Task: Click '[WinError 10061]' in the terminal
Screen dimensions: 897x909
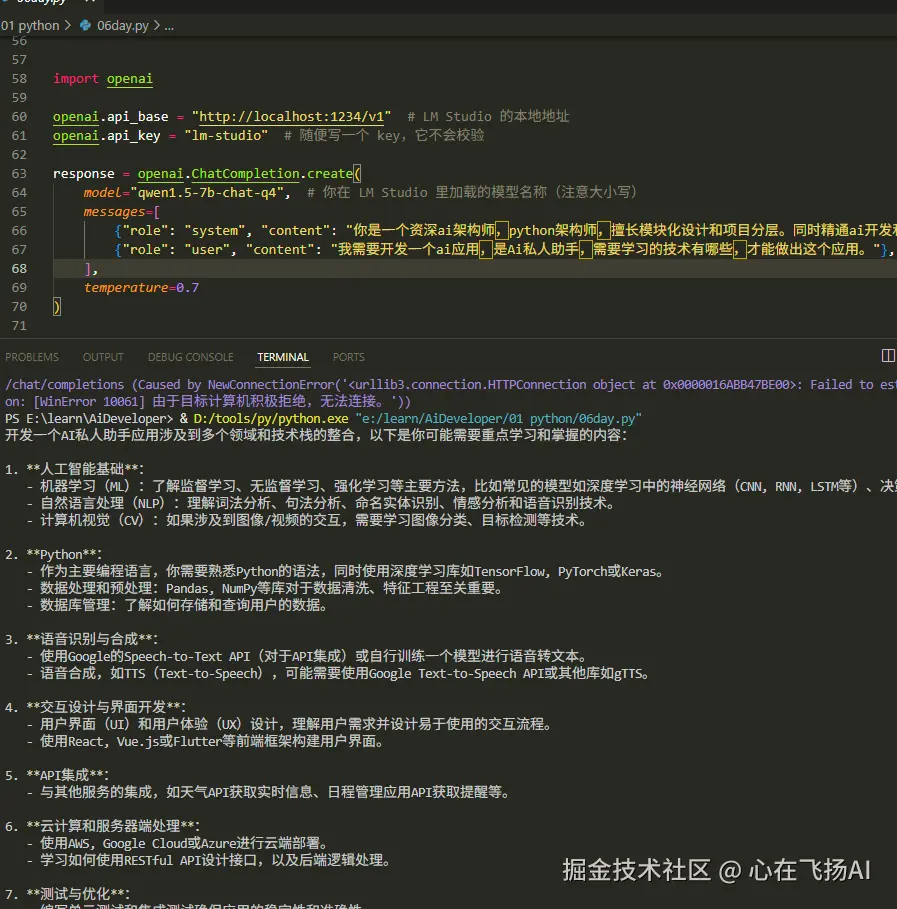Action: click(89, 402)
